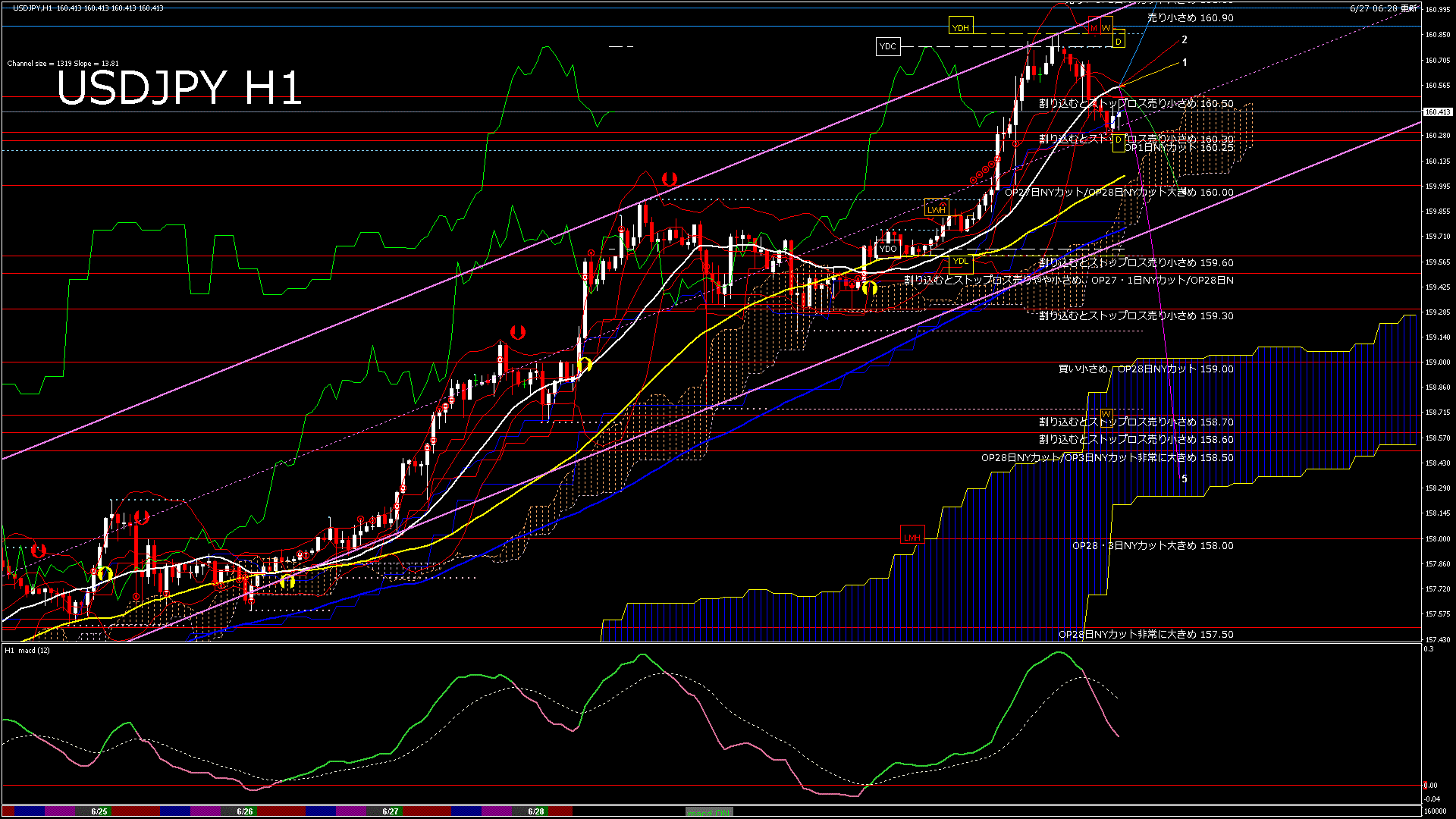Toggle the macd ON indicator button
Screen dimensions: 1456x819
(x=708, y=812)
